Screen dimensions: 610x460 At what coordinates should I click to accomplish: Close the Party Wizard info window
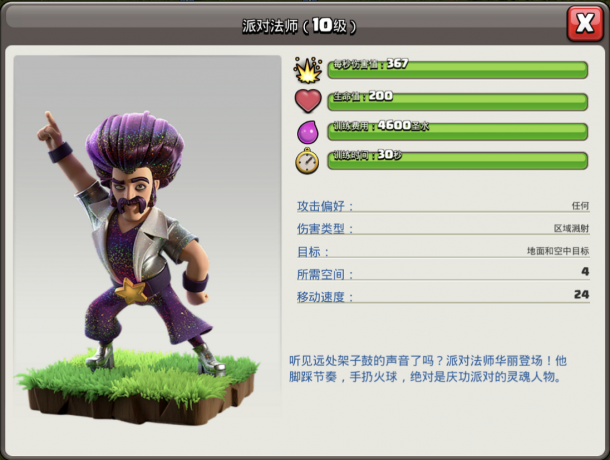pos(585,24)
